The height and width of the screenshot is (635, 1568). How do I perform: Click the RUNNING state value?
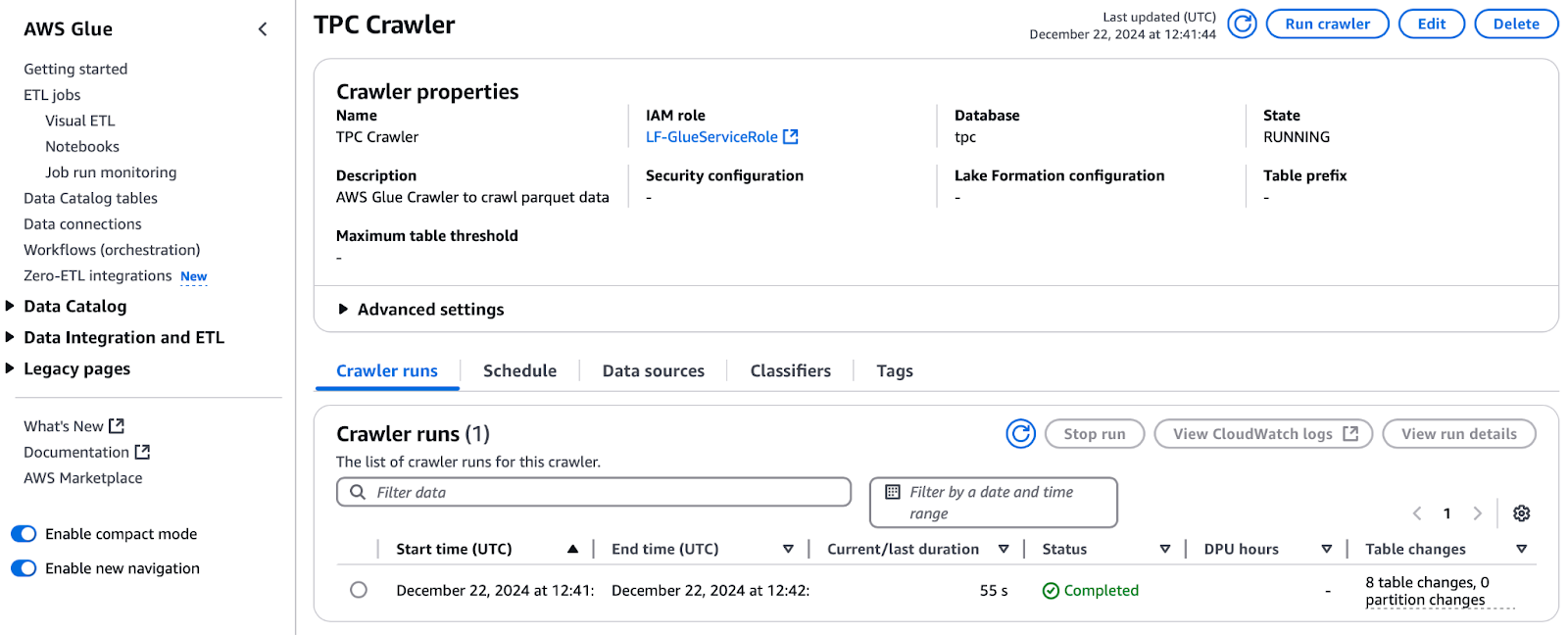tap(1297, 137)
